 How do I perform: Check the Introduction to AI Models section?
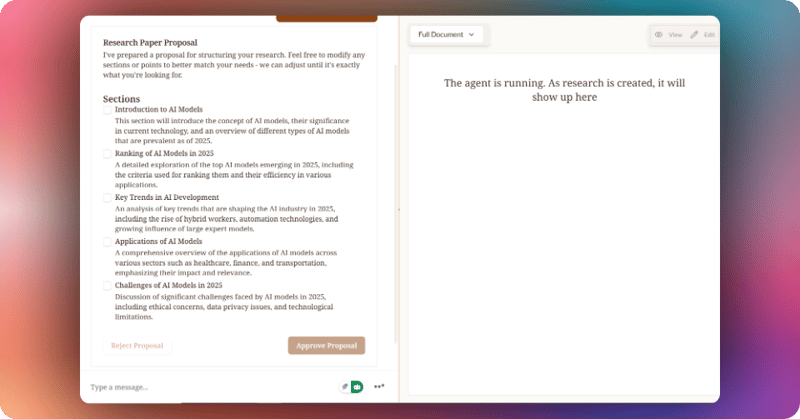tap(108, 110)
